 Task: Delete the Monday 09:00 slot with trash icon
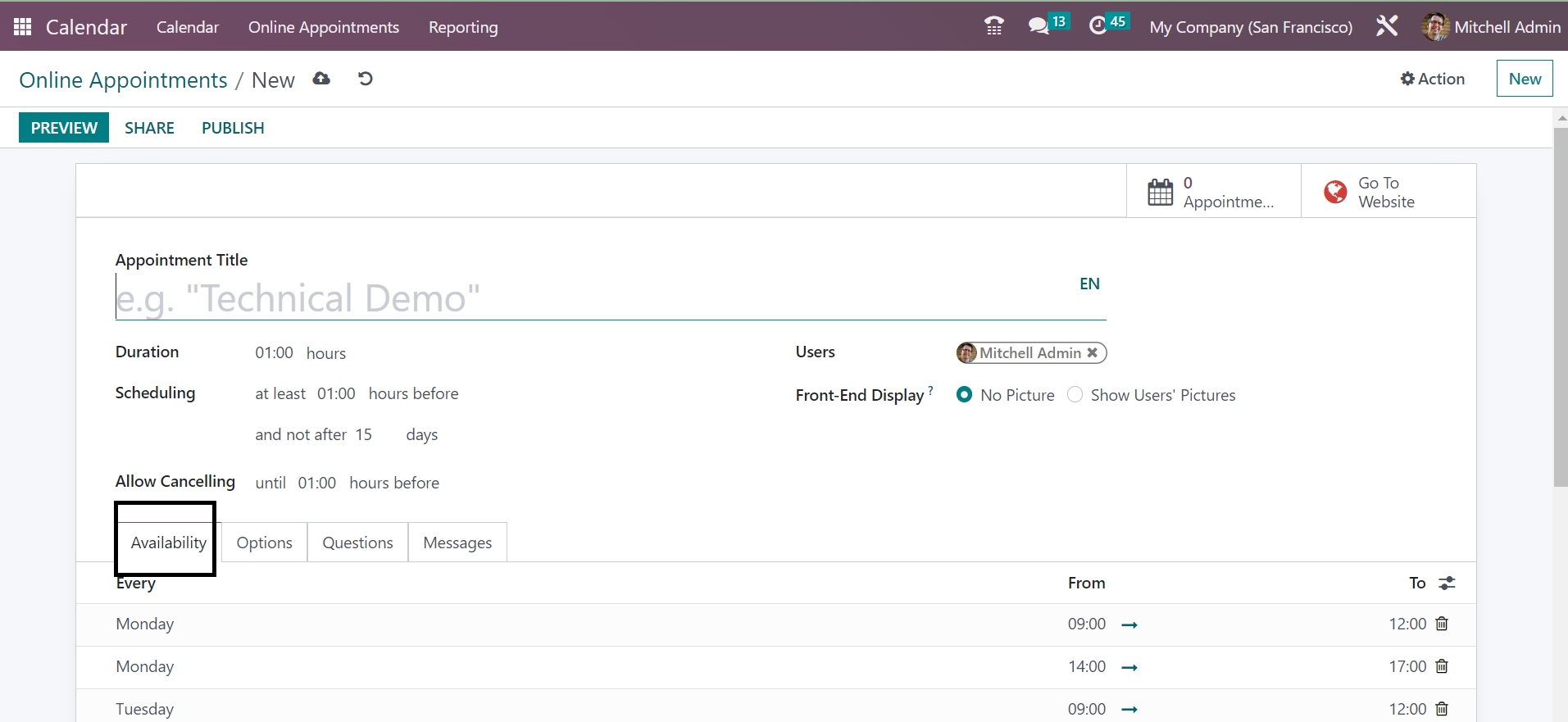click(1442, 624)
